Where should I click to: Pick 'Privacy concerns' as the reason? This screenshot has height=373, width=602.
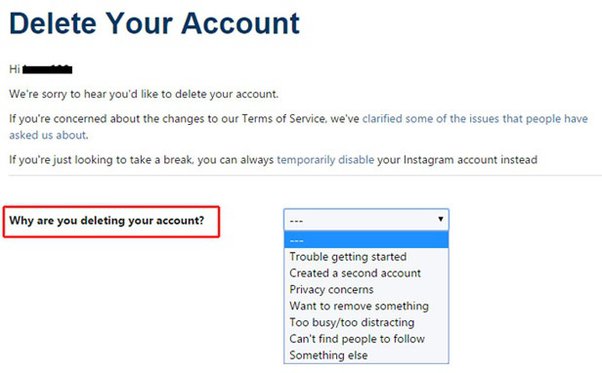point(331,289)
